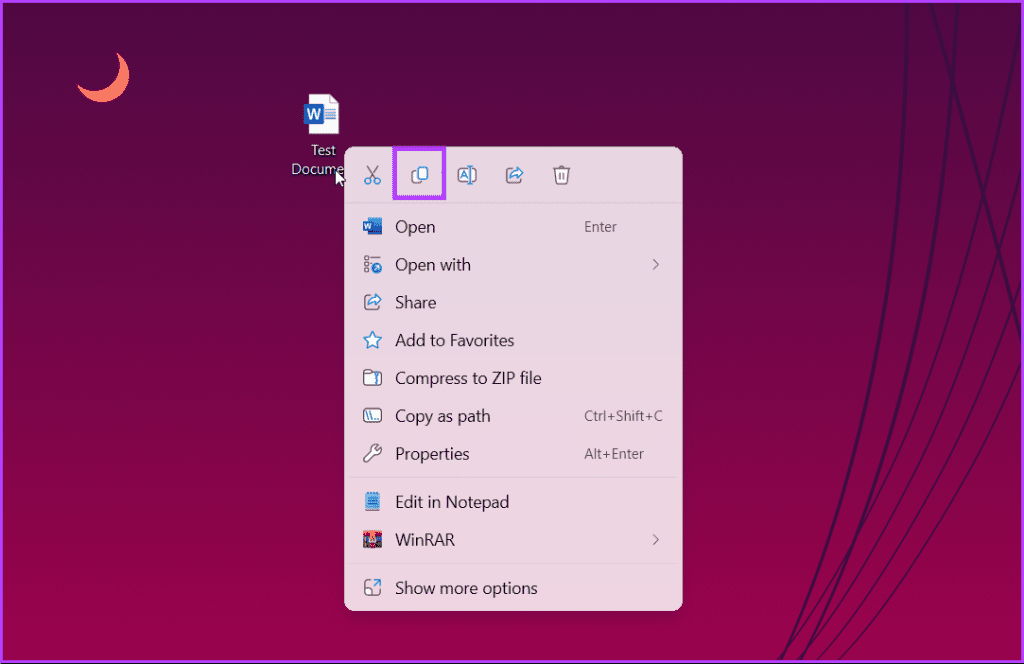Viewport: 1024px width, 664px height.
Task: Click the Open with label
Action: pos(433,265)
